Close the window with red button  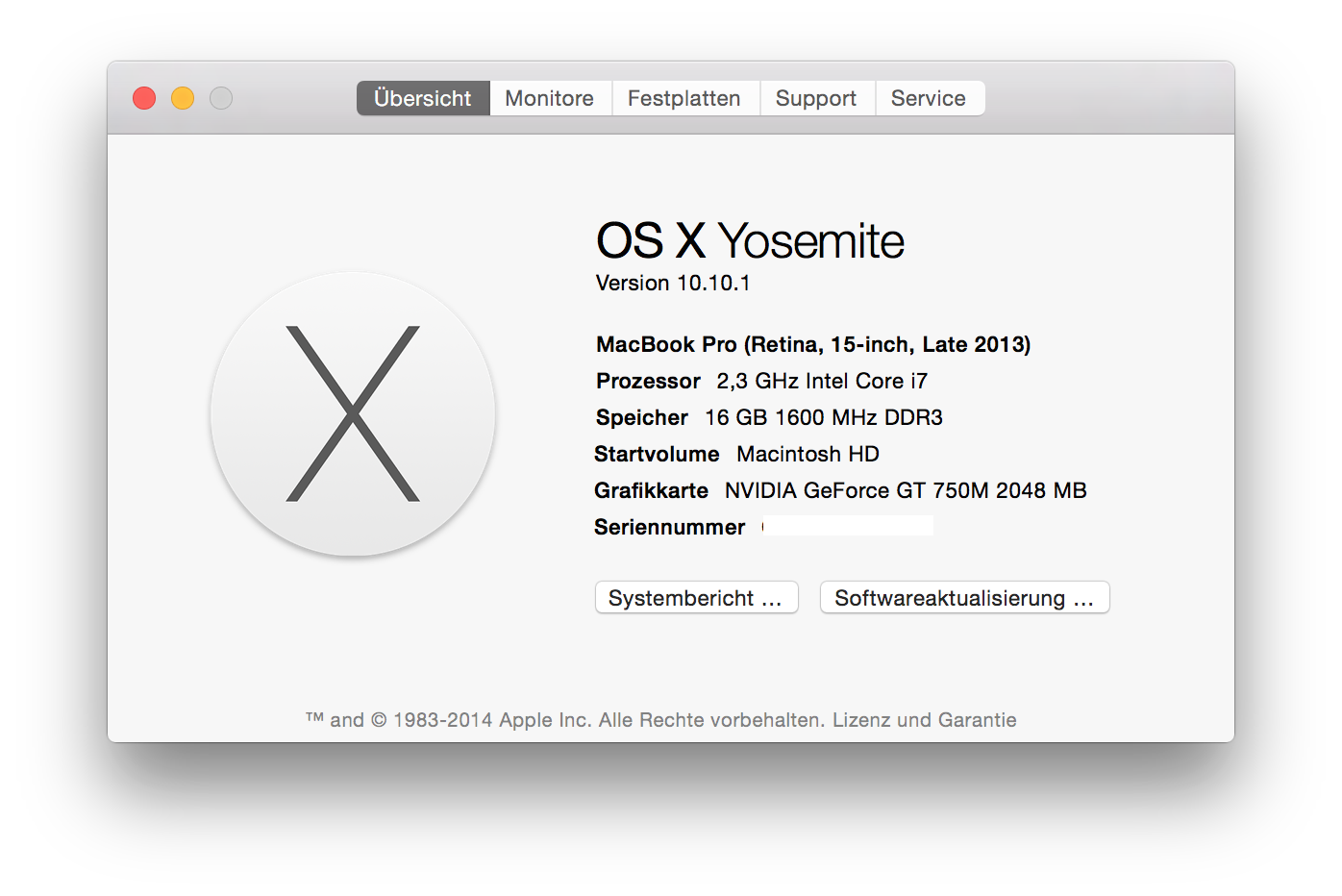pos(144,98)
